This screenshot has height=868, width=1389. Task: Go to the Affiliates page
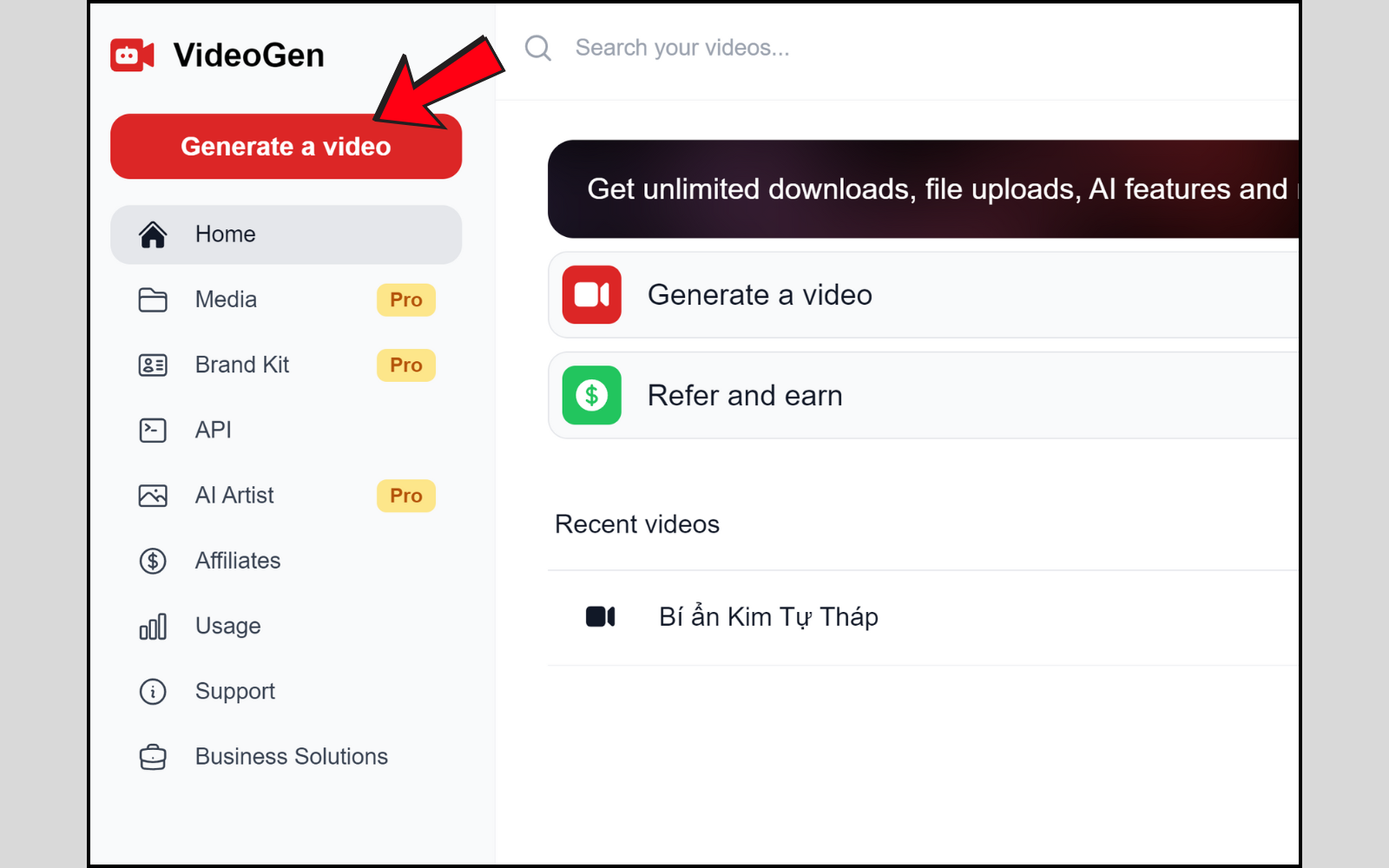[286, 561]
